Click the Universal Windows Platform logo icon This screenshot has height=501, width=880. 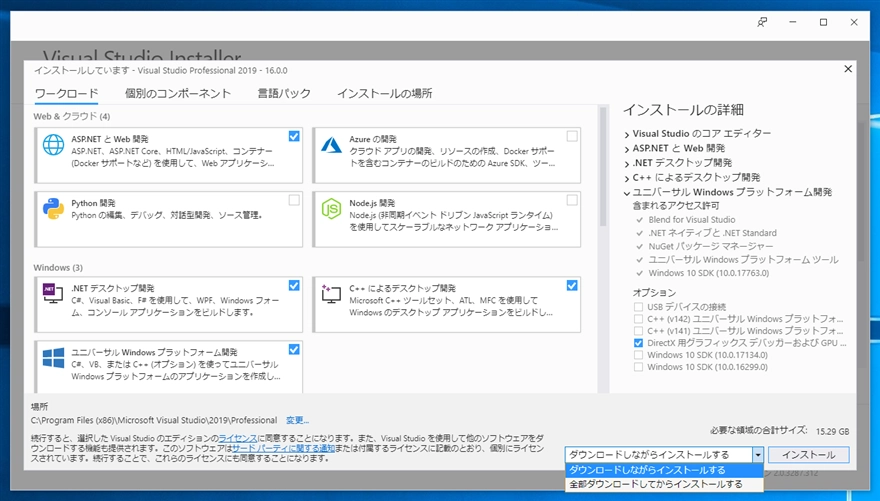click(53, 357)
